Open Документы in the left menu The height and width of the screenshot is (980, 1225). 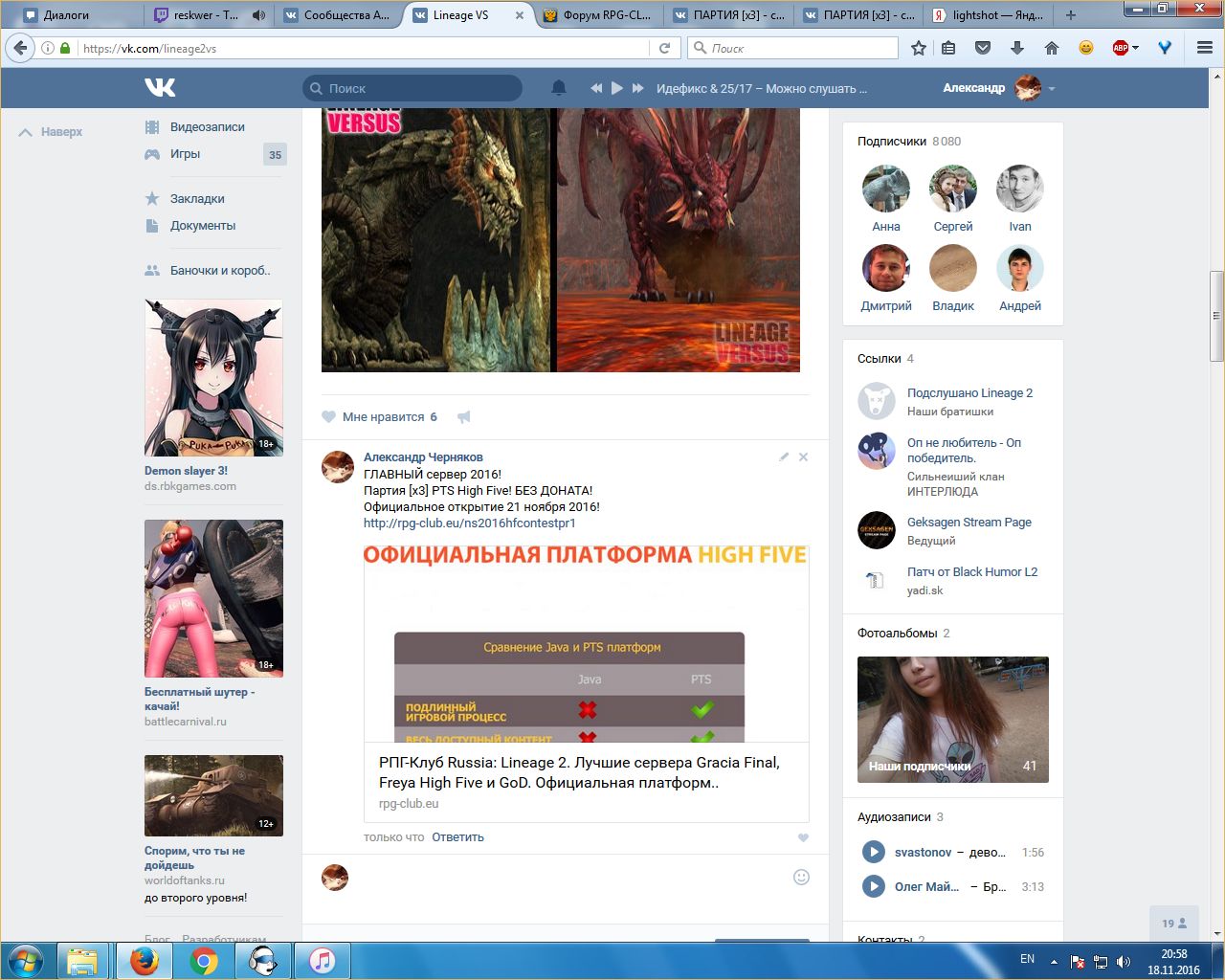[x=203, y=226]
